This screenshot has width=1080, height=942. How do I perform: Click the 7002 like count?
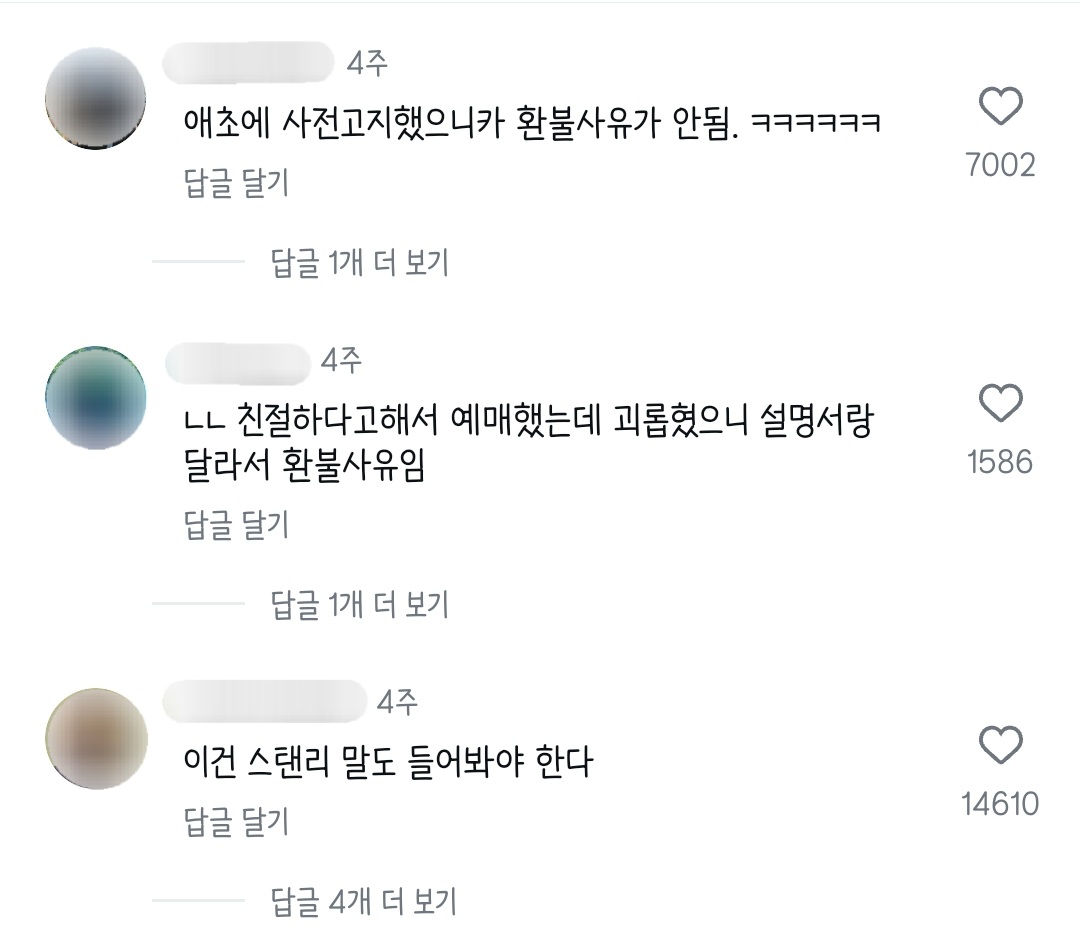point(1000,165)
